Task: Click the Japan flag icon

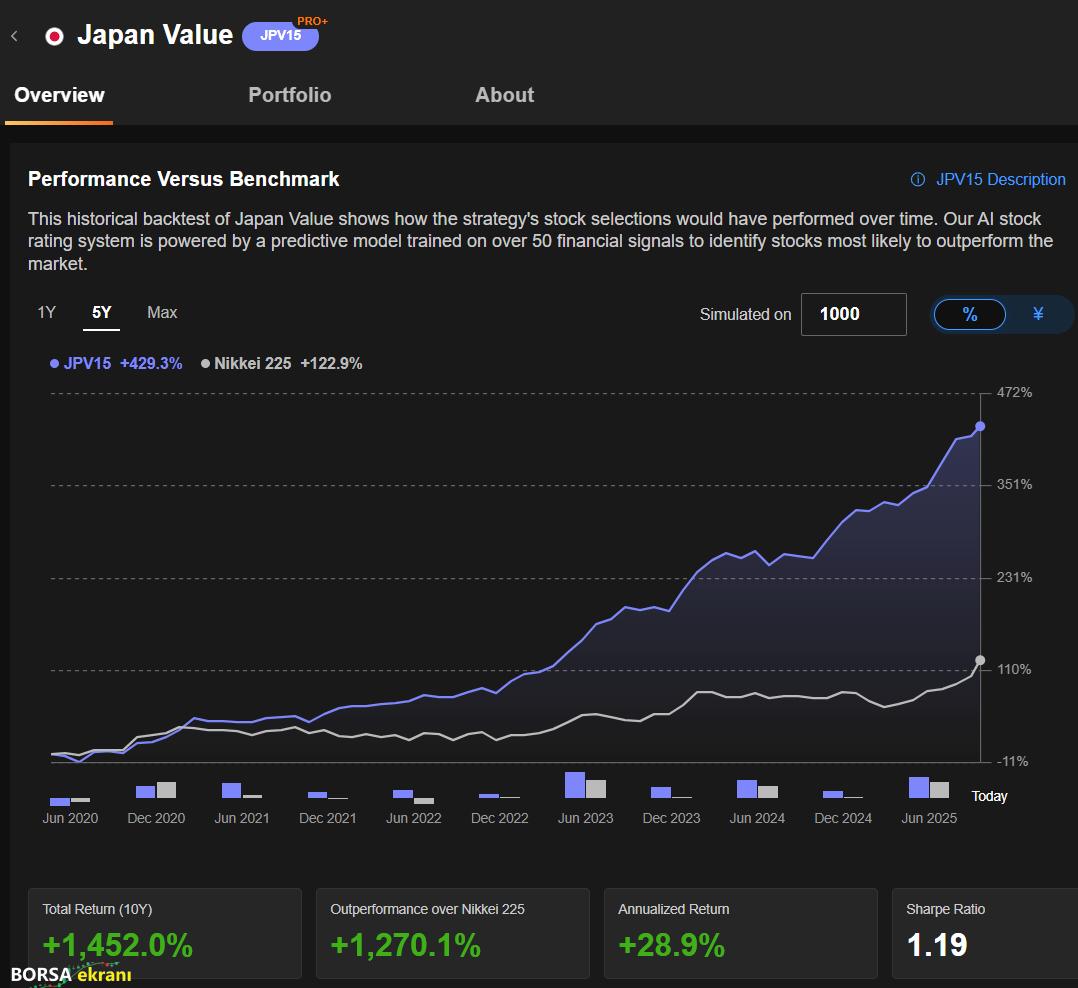Action: point(54,36)
